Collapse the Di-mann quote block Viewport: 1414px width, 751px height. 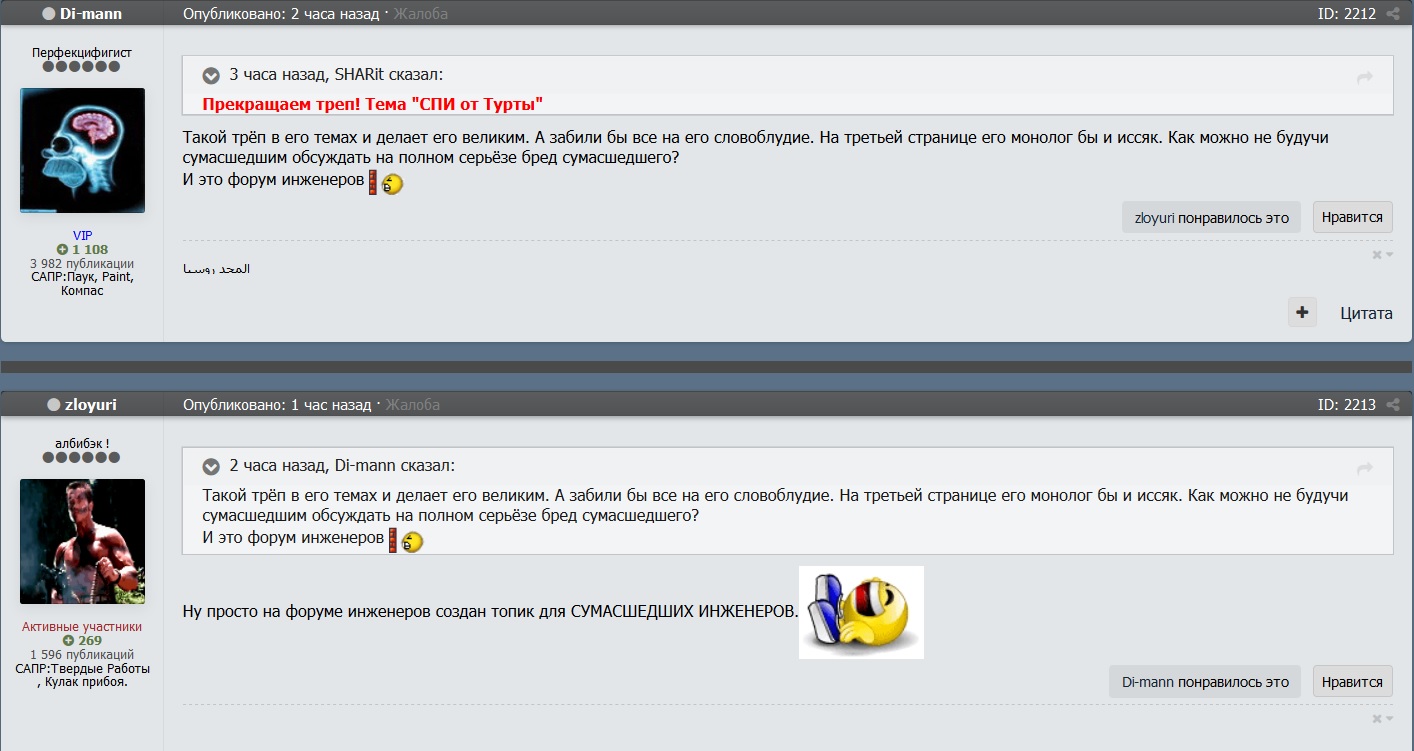pyautogui.click(x=211, y=466)
